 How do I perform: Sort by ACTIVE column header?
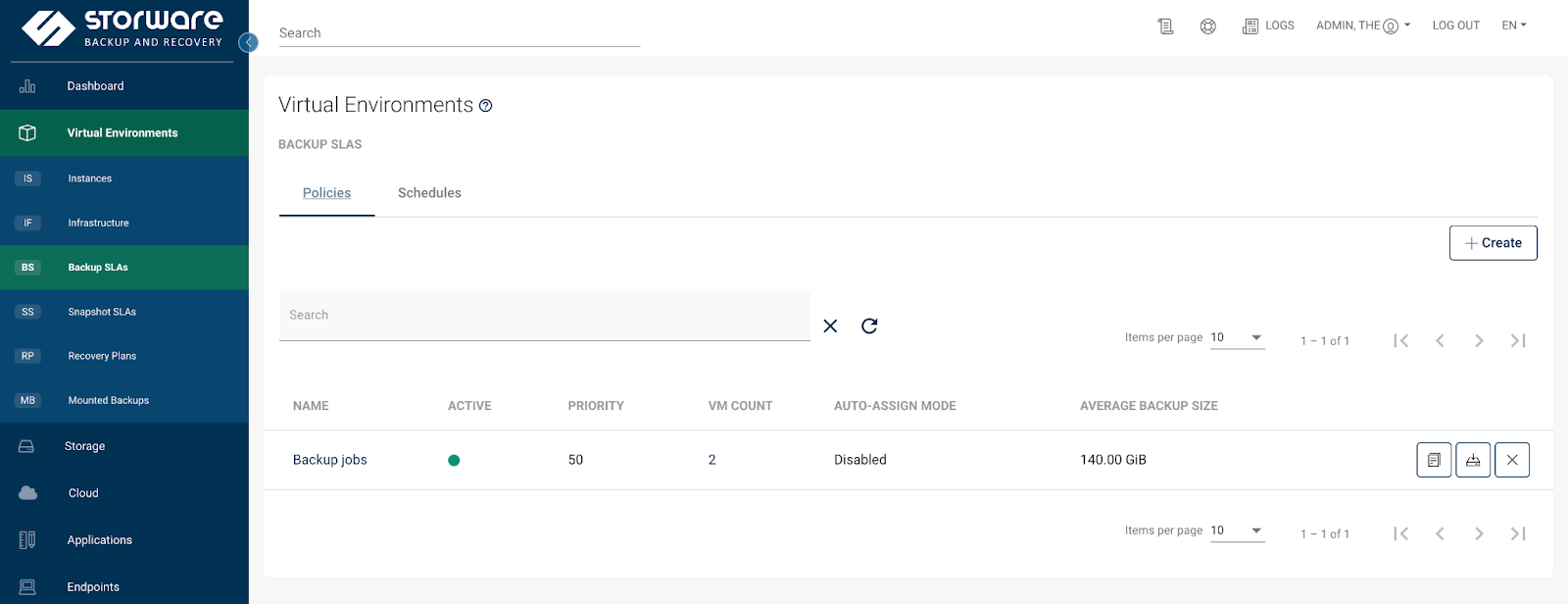pyautogui.click(x=469, y=406)
